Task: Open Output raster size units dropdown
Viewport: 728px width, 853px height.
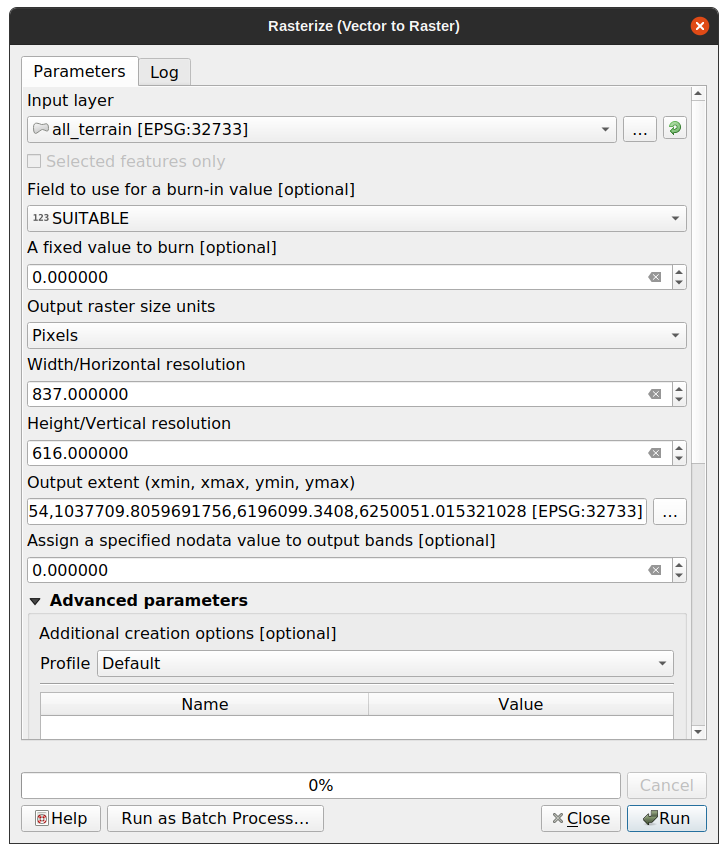Action: pyautogui.click(x=356, y=336)
